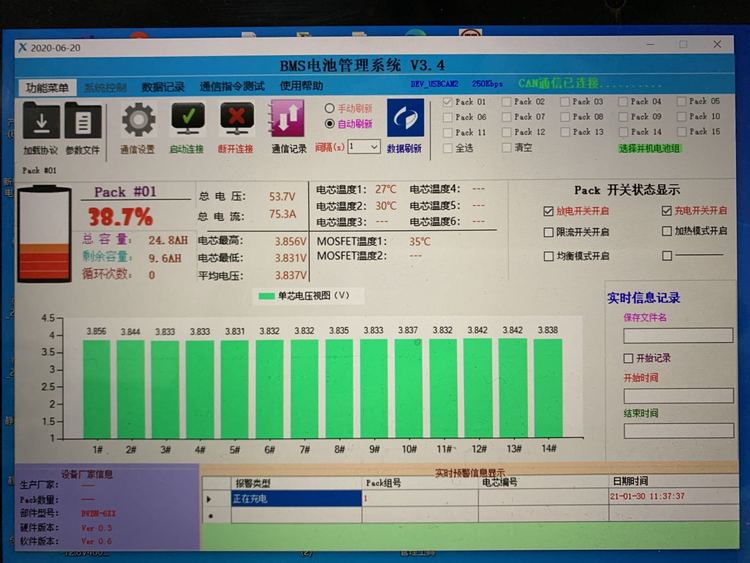Click cell 5# voltage bar 3.831
750x563 pixels.
coord(235,389)
